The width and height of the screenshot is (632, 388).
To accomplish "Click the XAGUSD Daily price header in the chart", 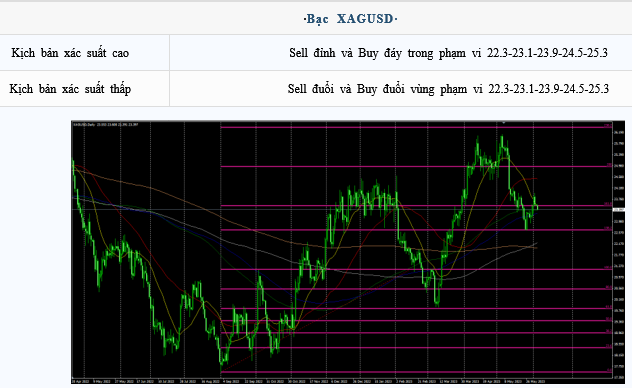I will coord(106,124).
